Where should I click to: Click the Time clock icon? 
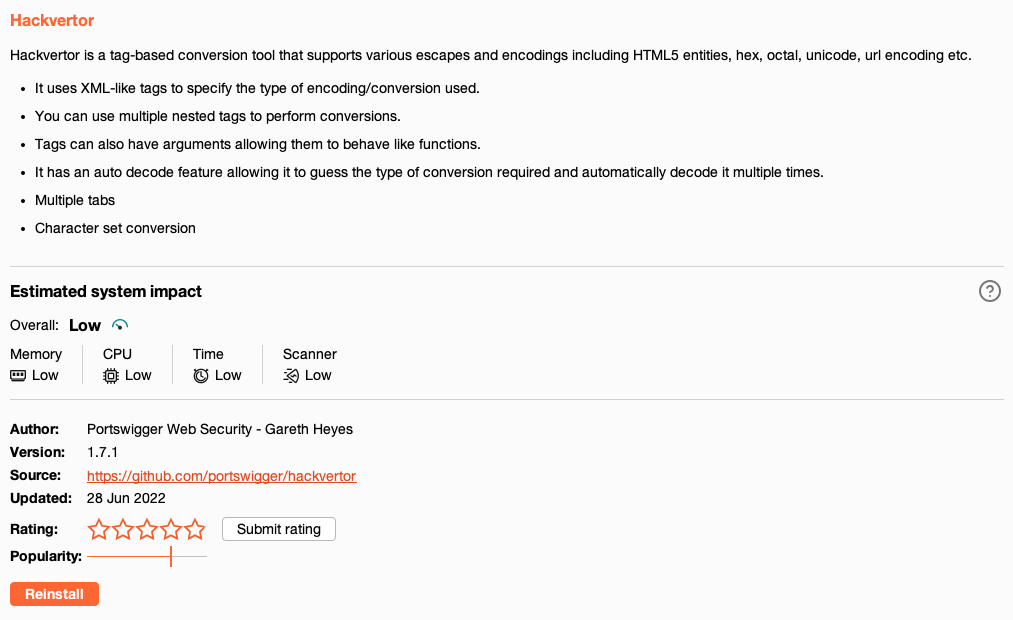coord(201,375)
